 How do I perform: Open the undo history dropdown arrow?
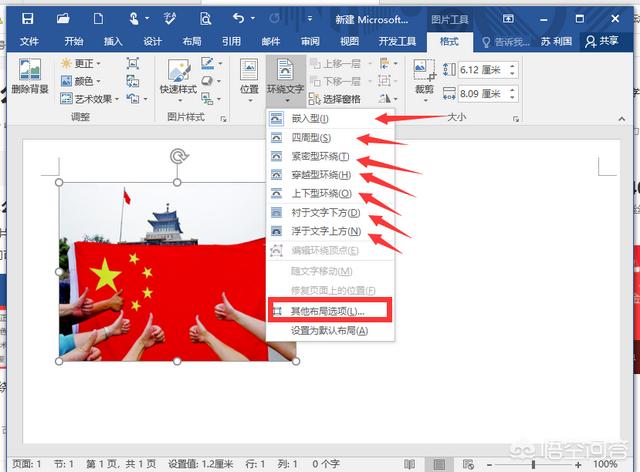click(253, 19)
